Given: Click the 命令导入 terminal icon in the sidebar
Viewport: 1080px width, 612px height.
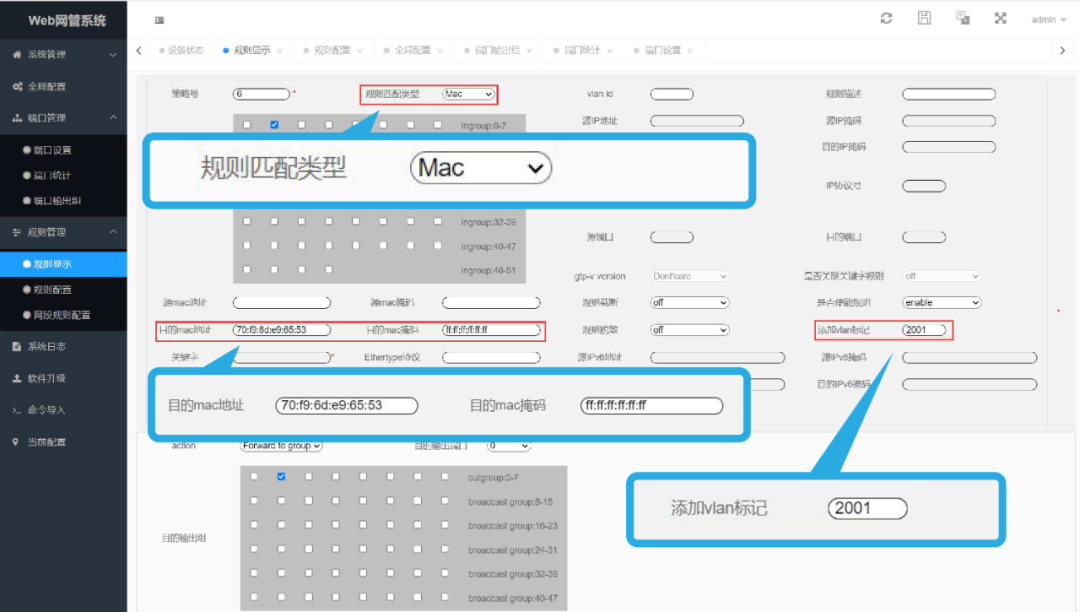Looking at the screenshot, I should 14,409.
